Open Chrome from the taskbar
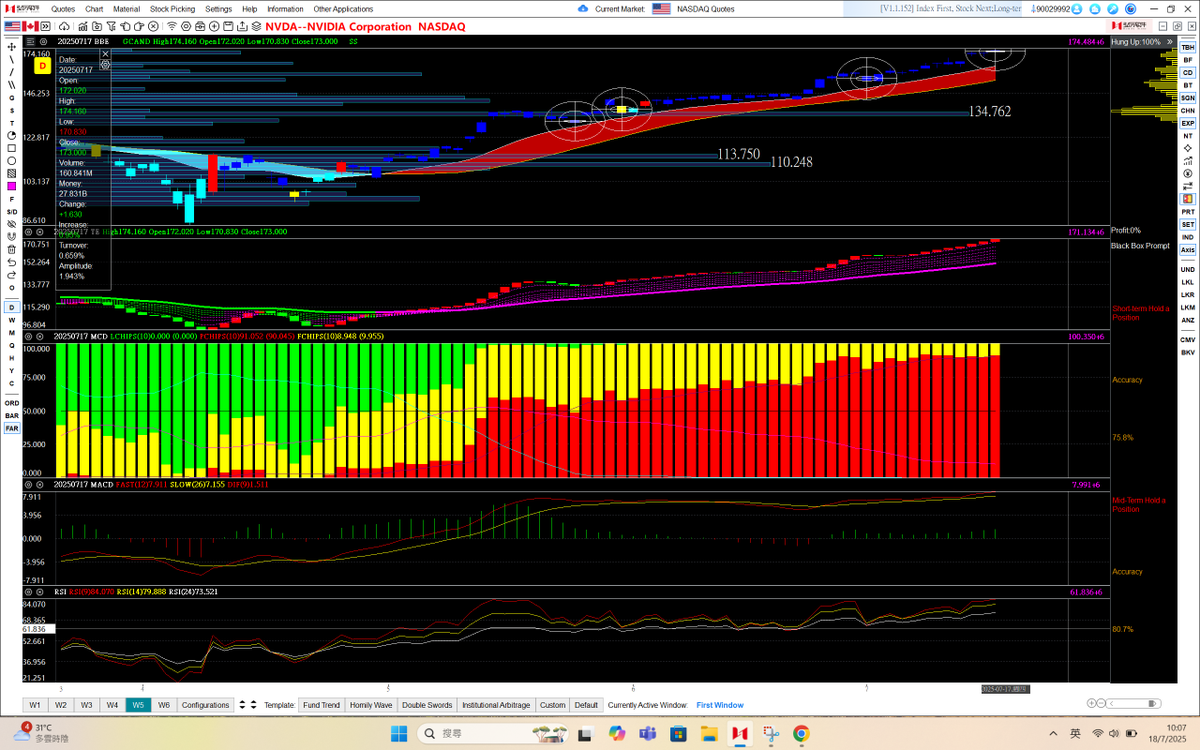The image size is (1200, 750). point(800,733)
